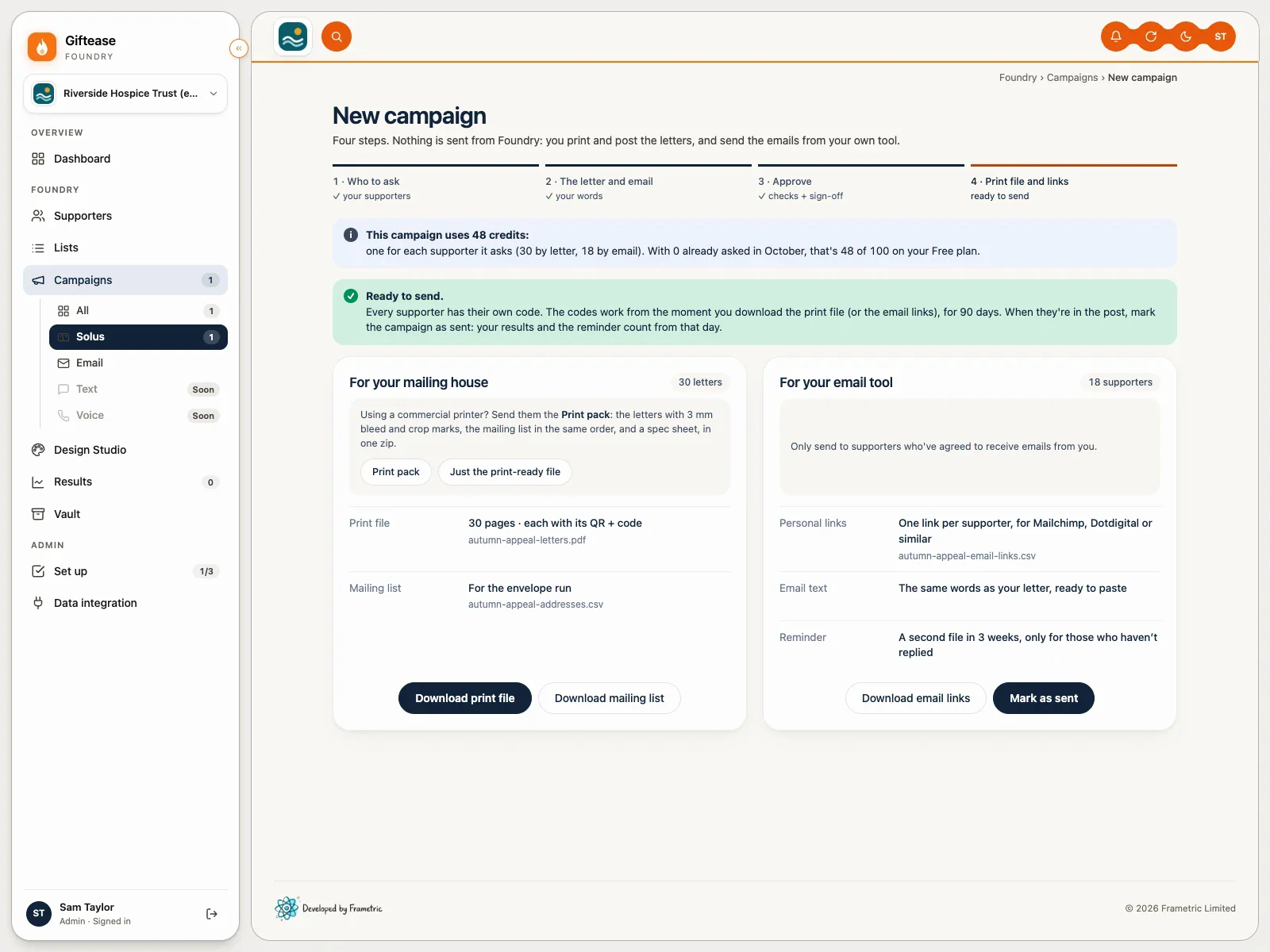
Task: Click Just the print-ready file button
Action: point(505,472)
